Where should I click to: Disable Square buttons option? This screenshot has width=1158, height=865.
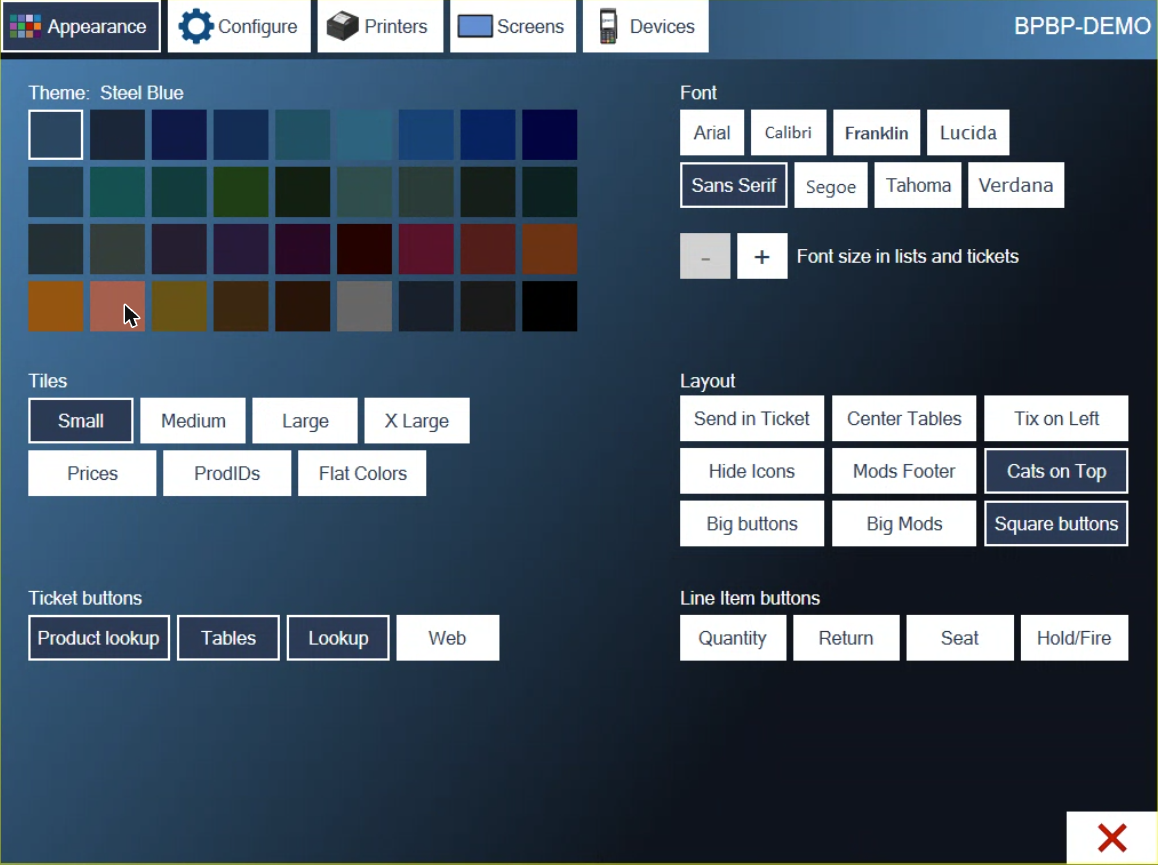pyautogui.click(x=1056, y=524)
